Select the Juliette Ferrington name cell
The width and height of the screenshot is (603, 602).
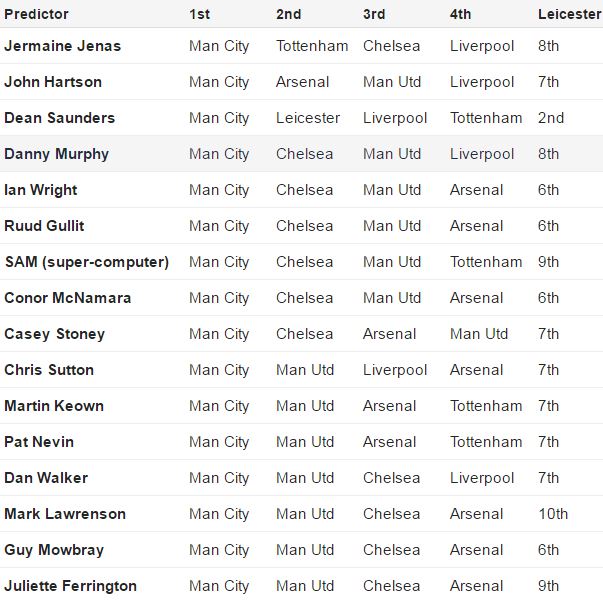pyautogui.click(x=70, y=586)
